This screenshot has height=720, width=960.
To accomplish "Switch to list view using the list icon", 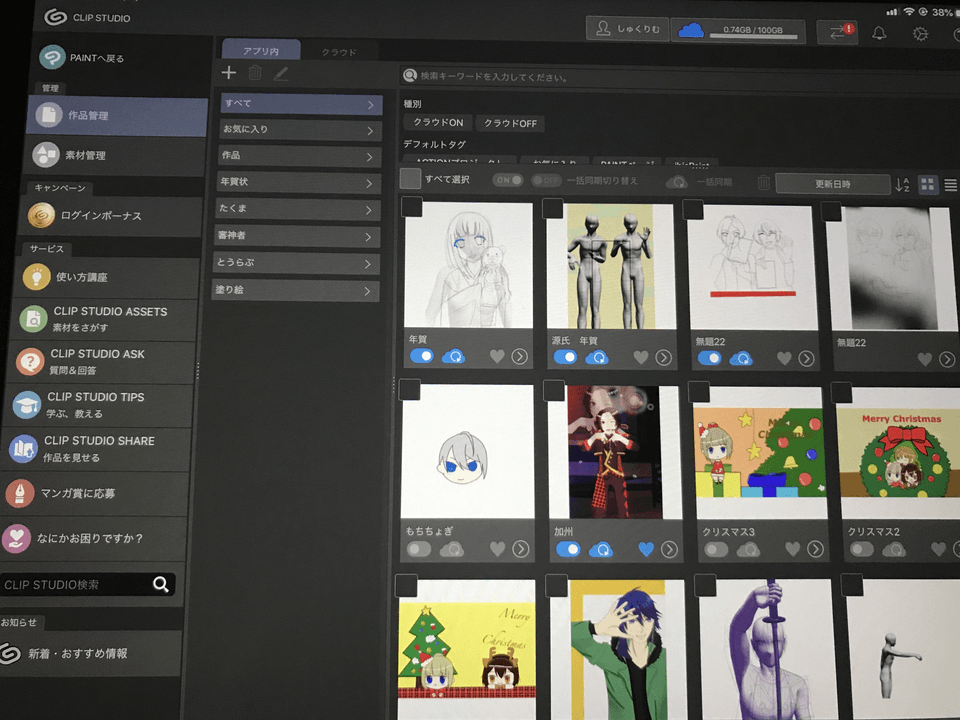I will (x=951, y=184).
